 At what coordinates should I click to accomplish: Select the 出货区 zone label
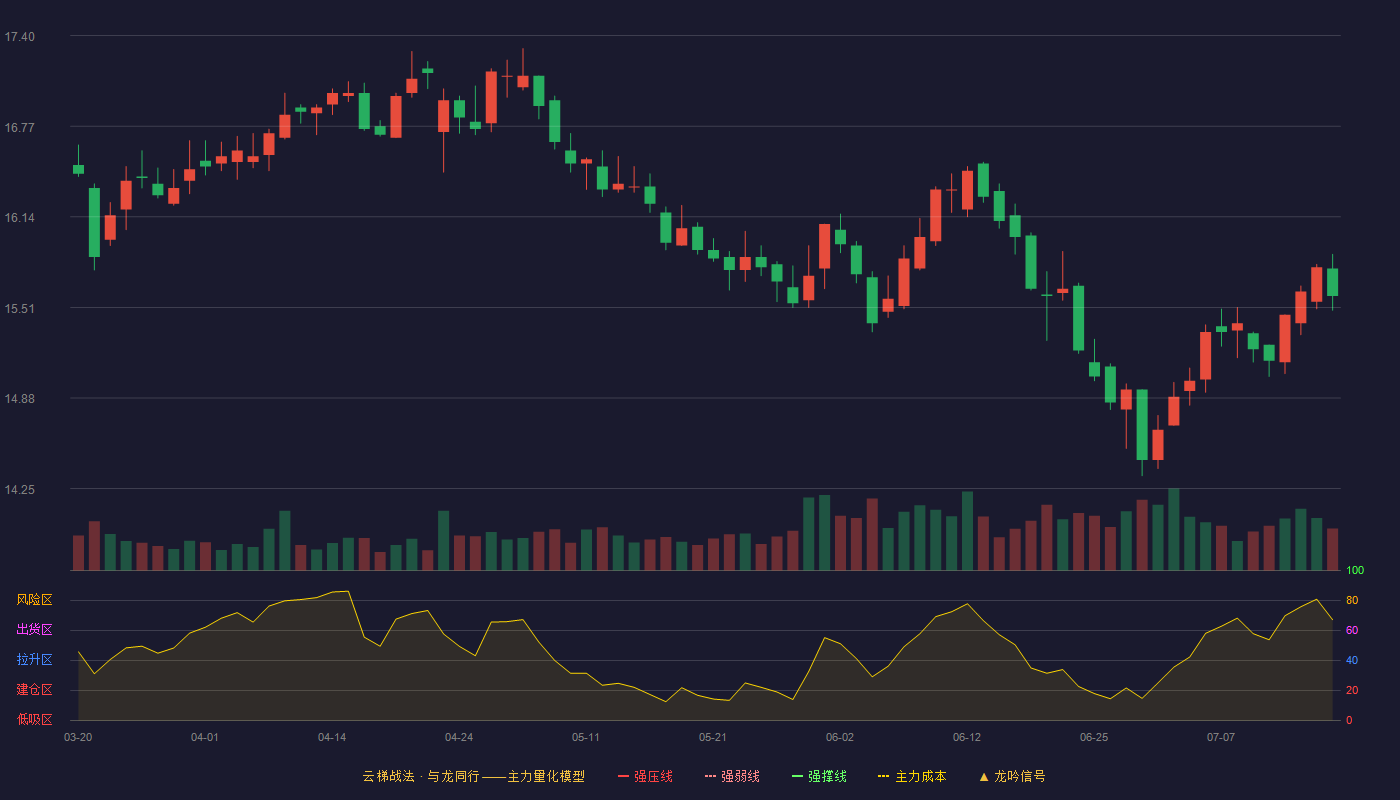(34, 630)
